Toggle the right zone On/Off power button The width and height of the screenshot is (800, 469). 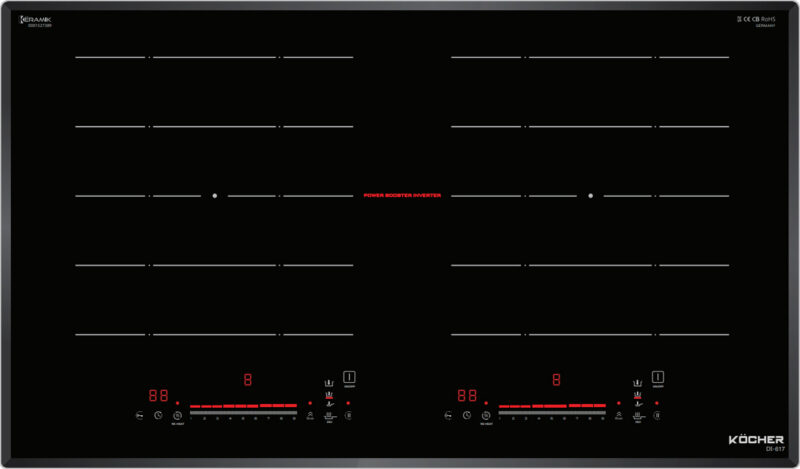pyautogui.click(x=658, y=378)
